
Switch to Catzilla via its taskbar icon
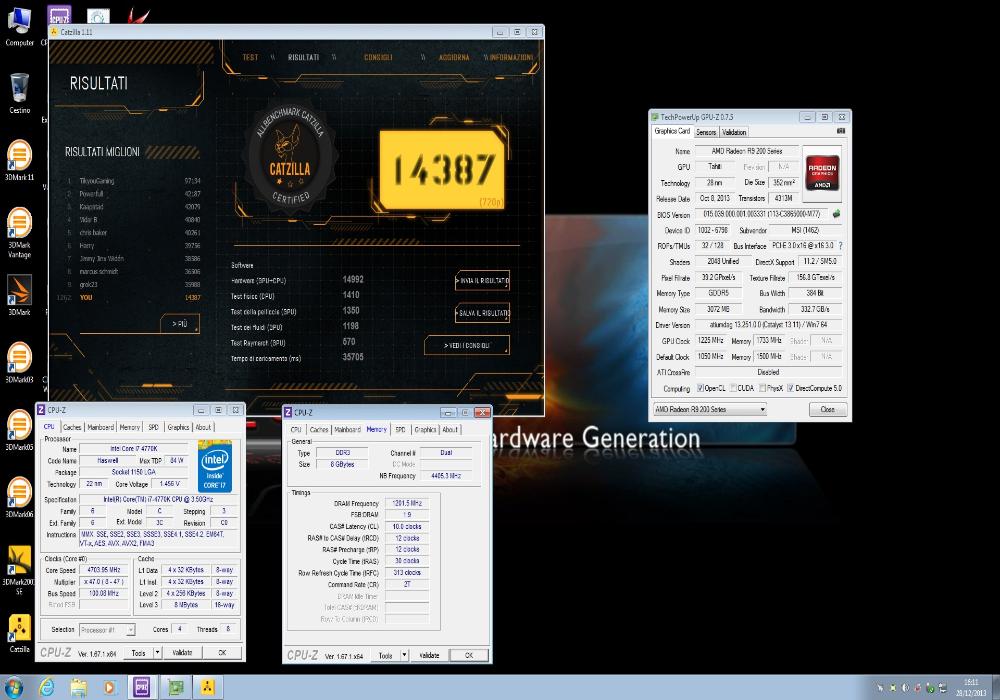pos(207,687)
